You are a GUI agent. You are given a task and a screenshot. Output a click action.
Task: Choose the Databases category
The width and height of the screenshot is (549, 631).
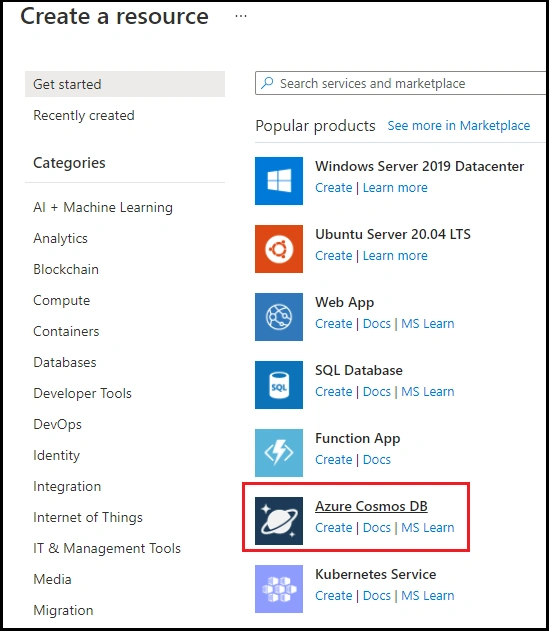click(x=65, y=362)
